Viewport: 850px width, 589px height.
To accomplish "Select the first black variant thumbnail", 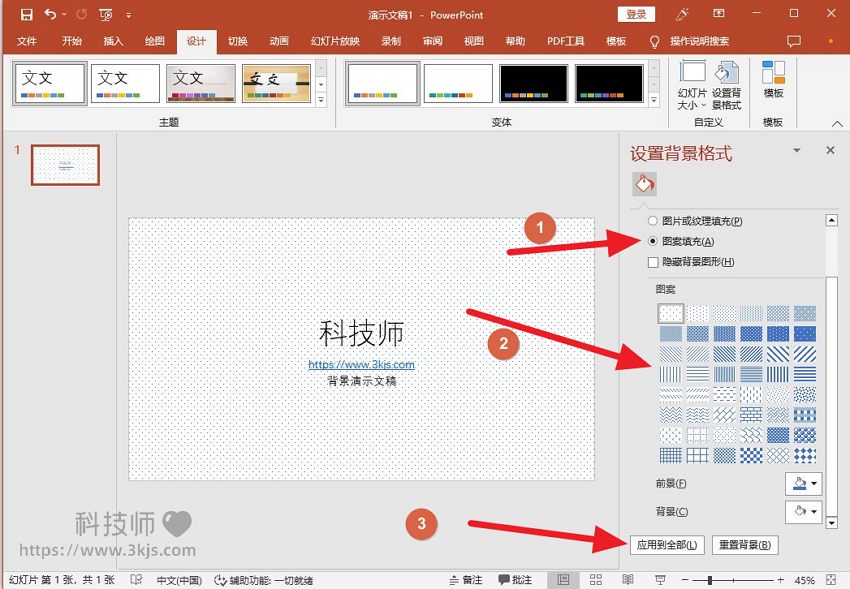I will pos(533,83).
